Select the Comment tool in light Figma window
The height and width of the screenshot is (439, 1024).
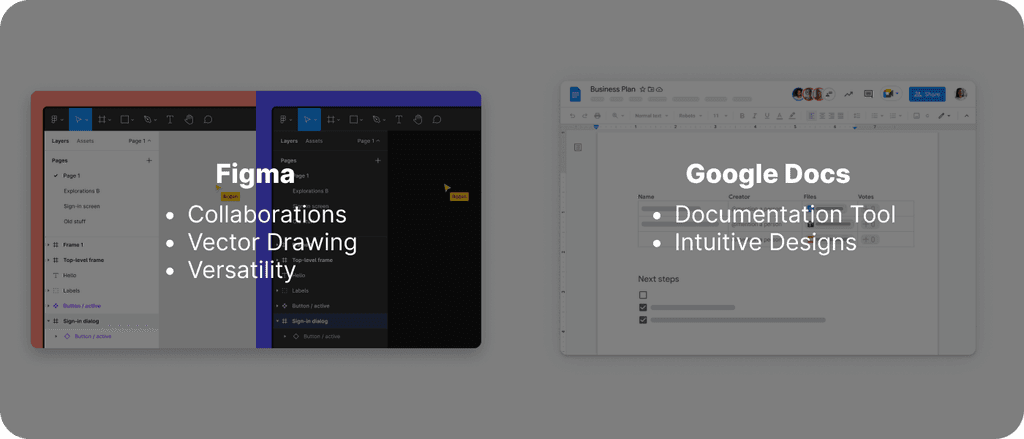[x=208, y=120]
